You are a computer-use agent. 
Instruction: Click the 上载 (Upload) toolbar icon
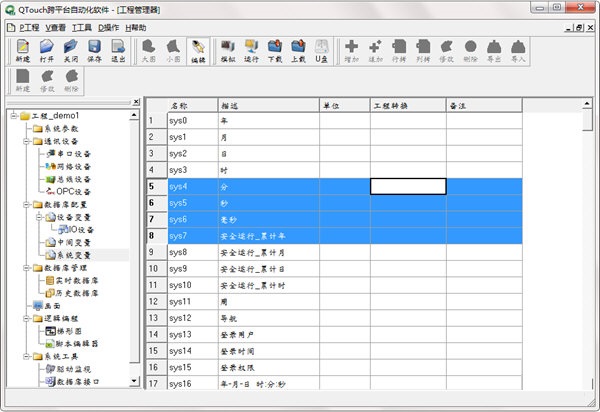coord(298,50)
